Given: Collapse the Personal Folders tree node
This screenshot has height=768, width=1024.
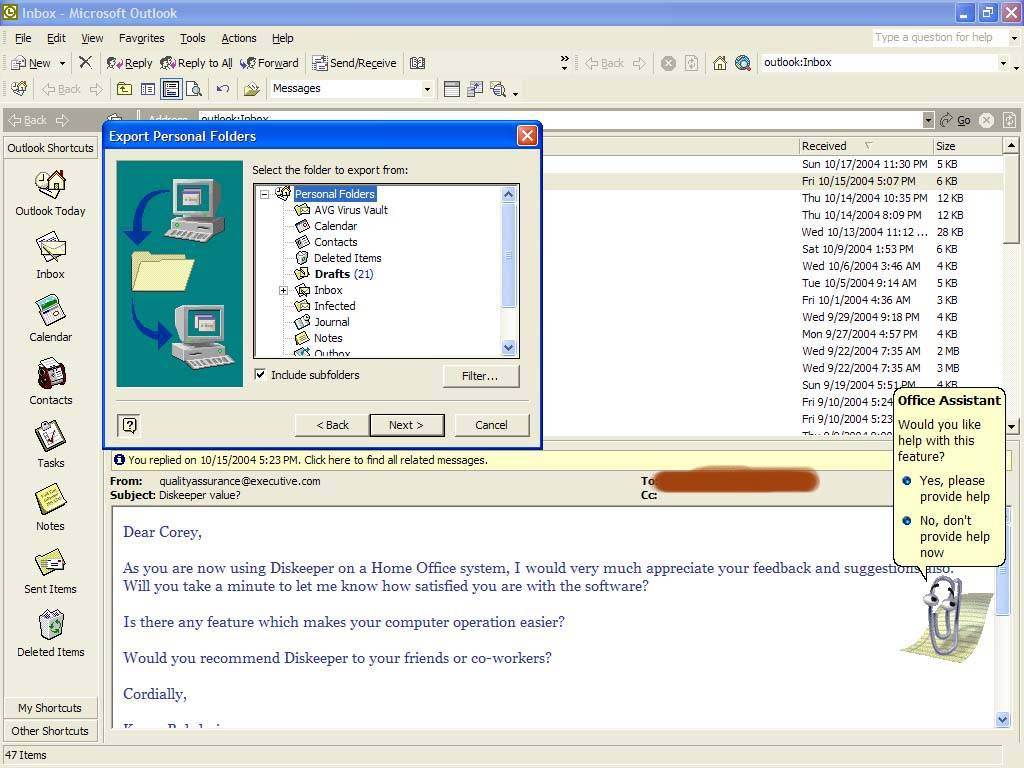Looking at the screenshot, I should coord(264,194).
